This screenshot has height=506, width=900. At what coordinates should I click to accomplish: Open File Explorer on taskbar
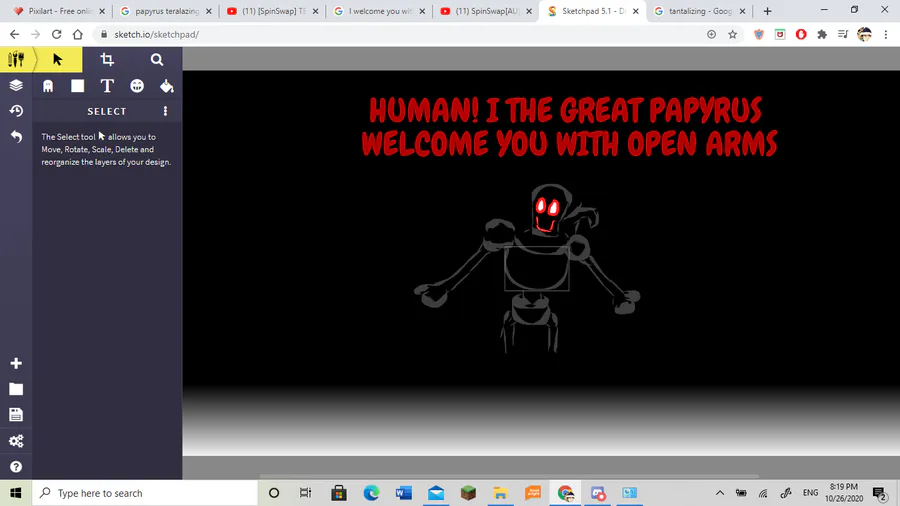[x=501, y=493]
